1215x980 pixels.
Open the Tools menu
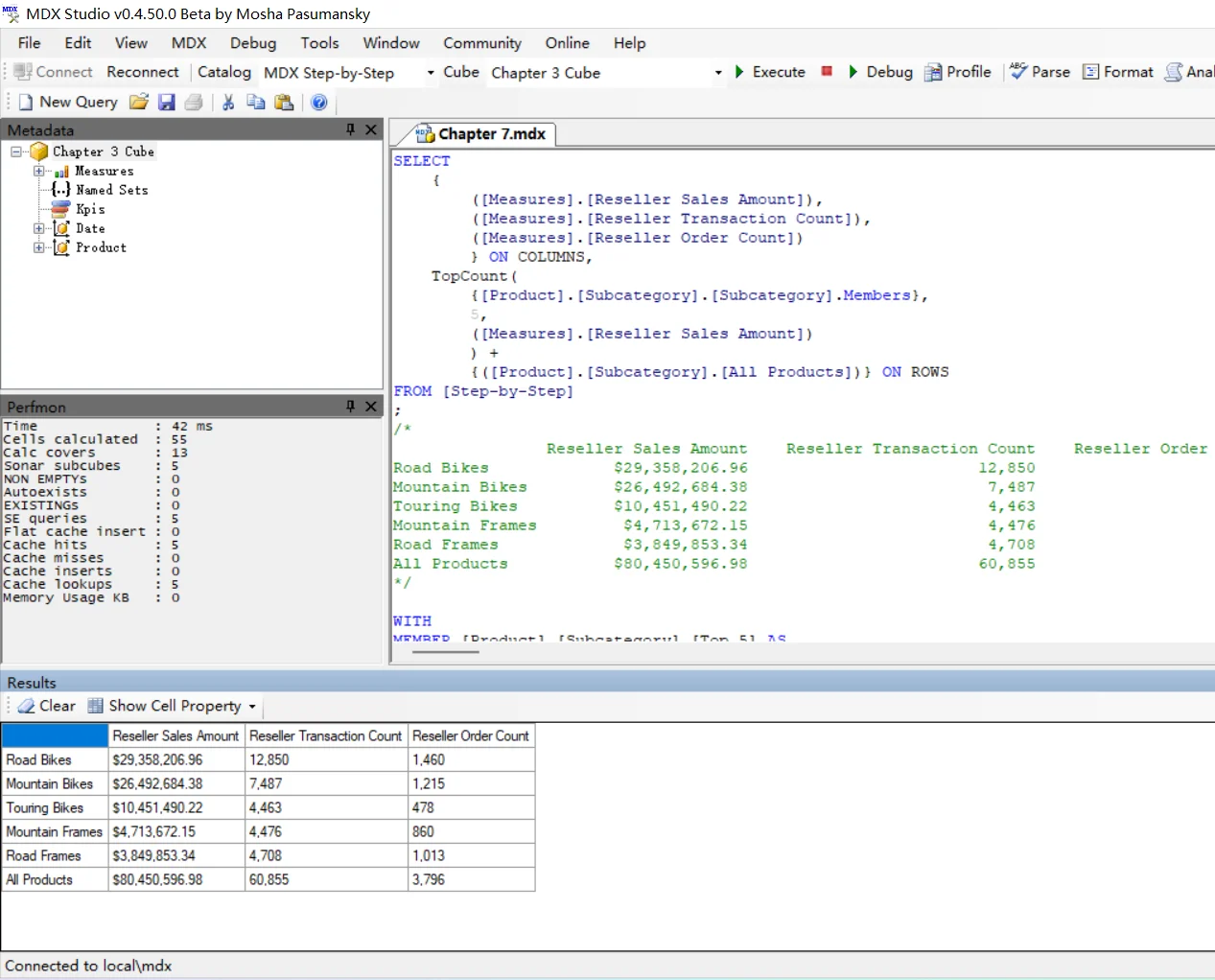tap(319, 43)
